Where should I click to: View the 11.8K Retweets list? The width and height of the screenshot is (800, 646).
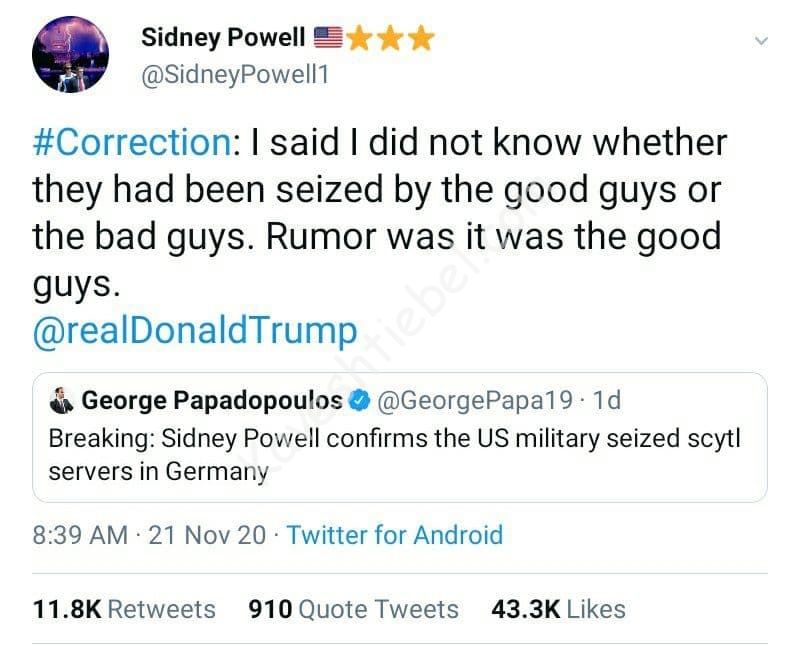(x=124, y=609)
